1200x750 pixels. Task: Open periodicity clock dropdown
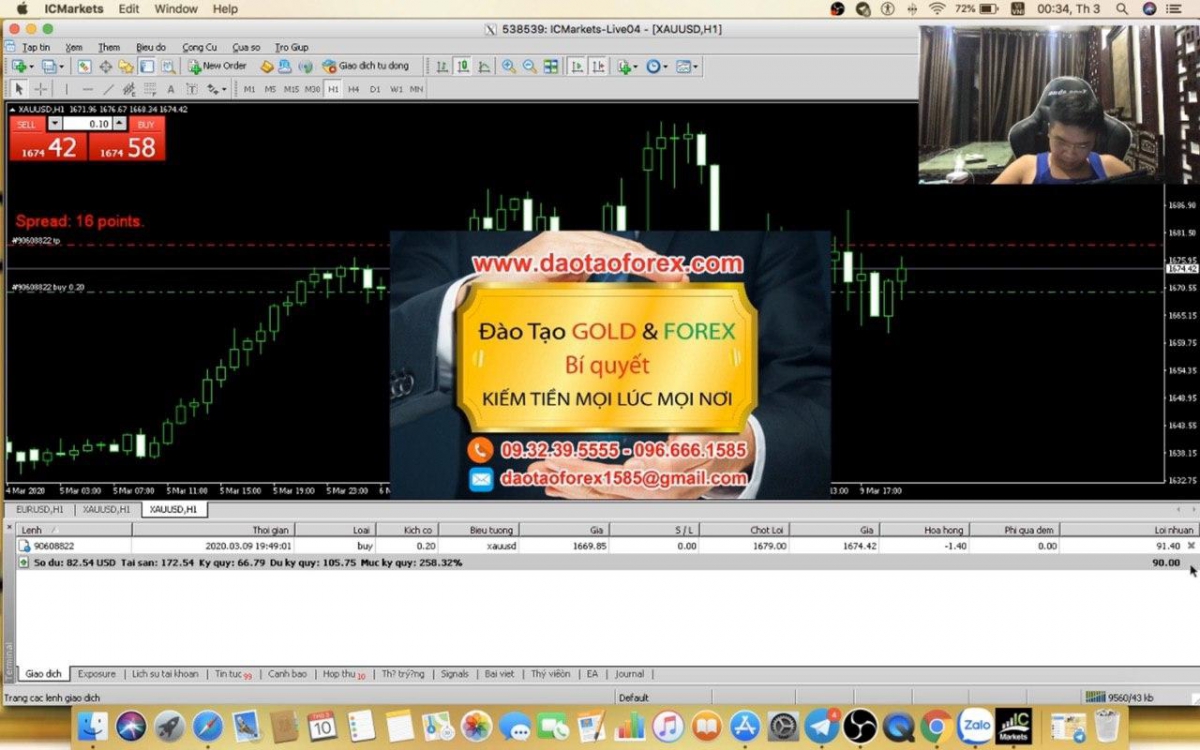click(x=657, y=66)
